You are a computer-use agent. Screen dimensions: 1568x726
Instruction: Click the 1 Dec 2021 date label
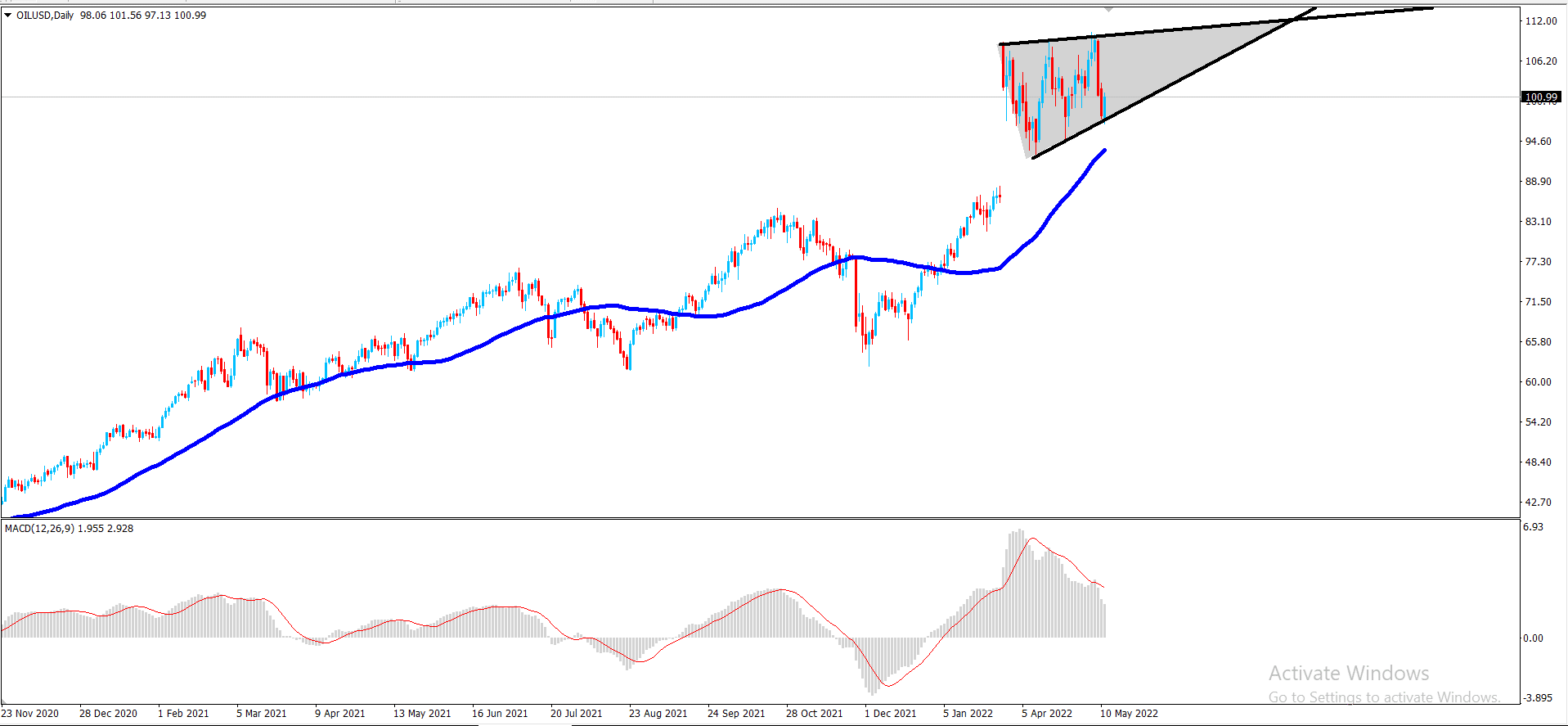(x=890, y=714)
